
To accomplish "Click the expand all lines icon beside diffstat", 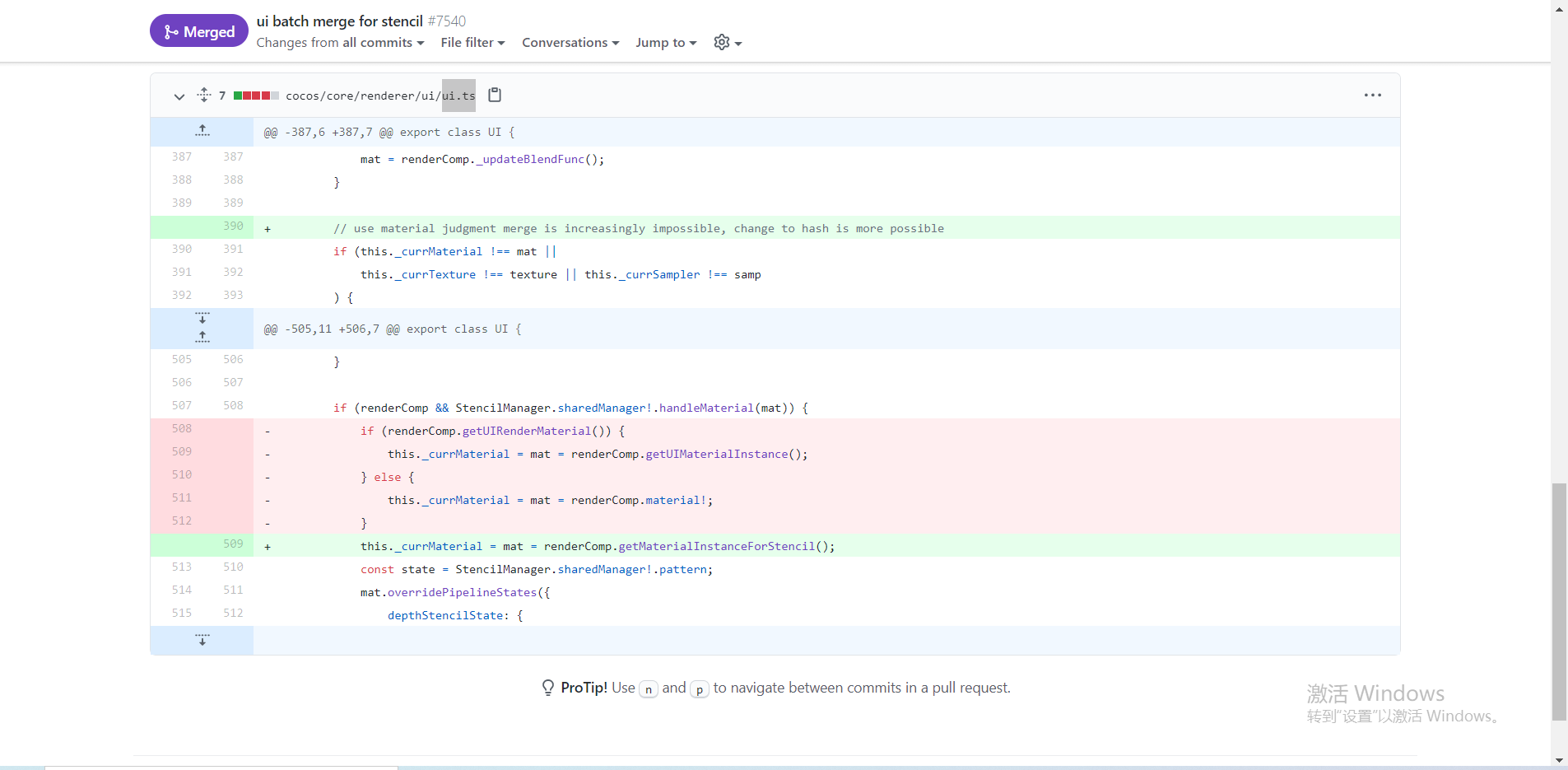I will coord(204,96).
